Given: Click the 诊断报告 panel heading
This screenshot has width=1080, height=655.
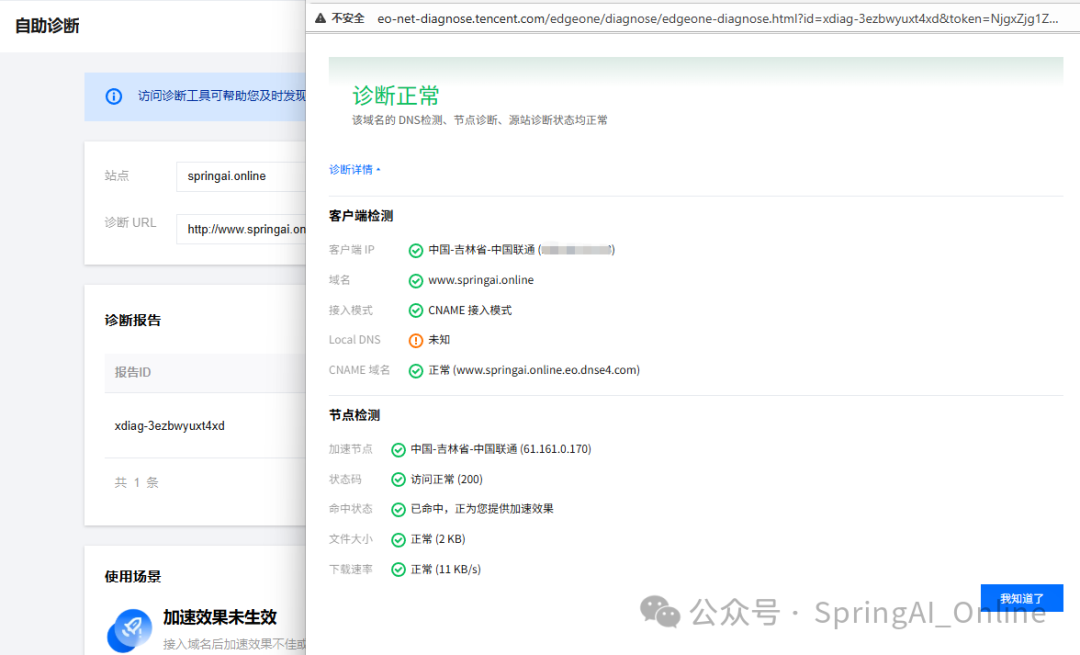Looking at the screenshot, I should tap(133, 320).
